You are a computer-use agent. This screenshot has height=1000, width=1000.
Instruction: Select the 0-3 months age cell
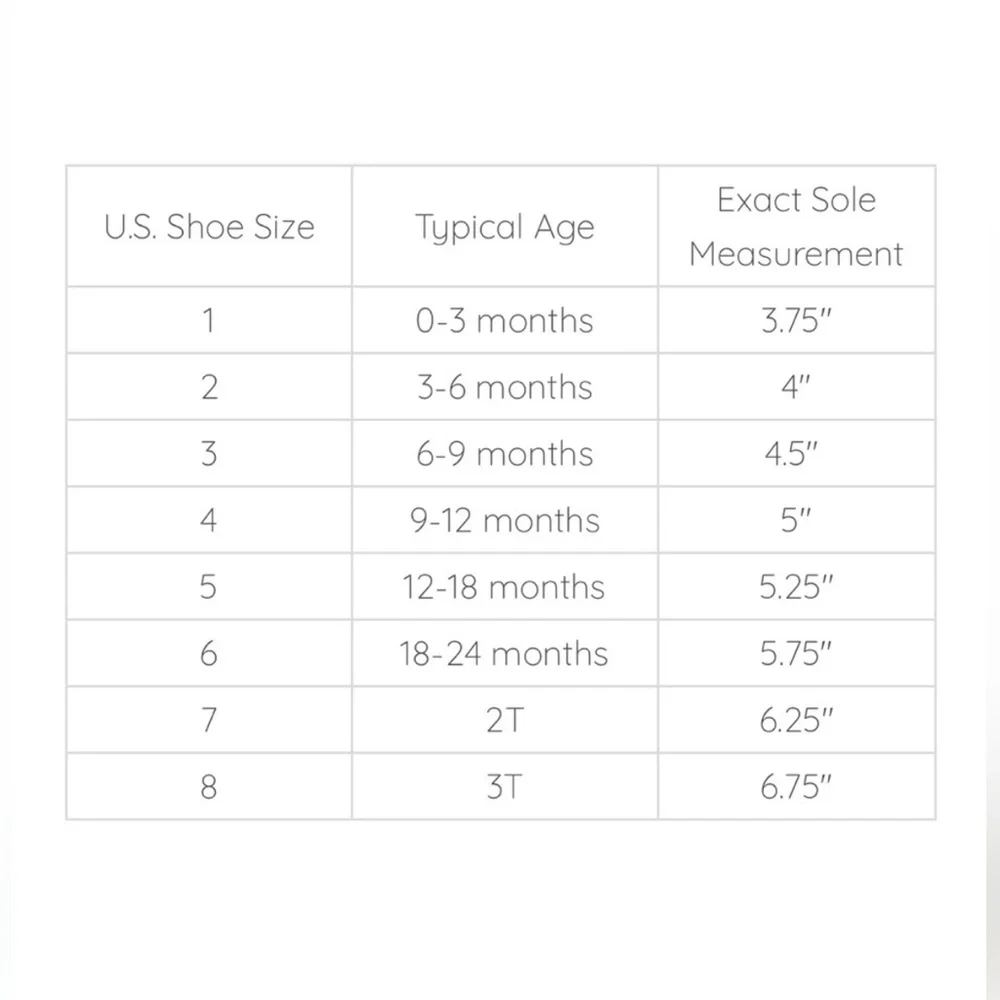point(504,320)
